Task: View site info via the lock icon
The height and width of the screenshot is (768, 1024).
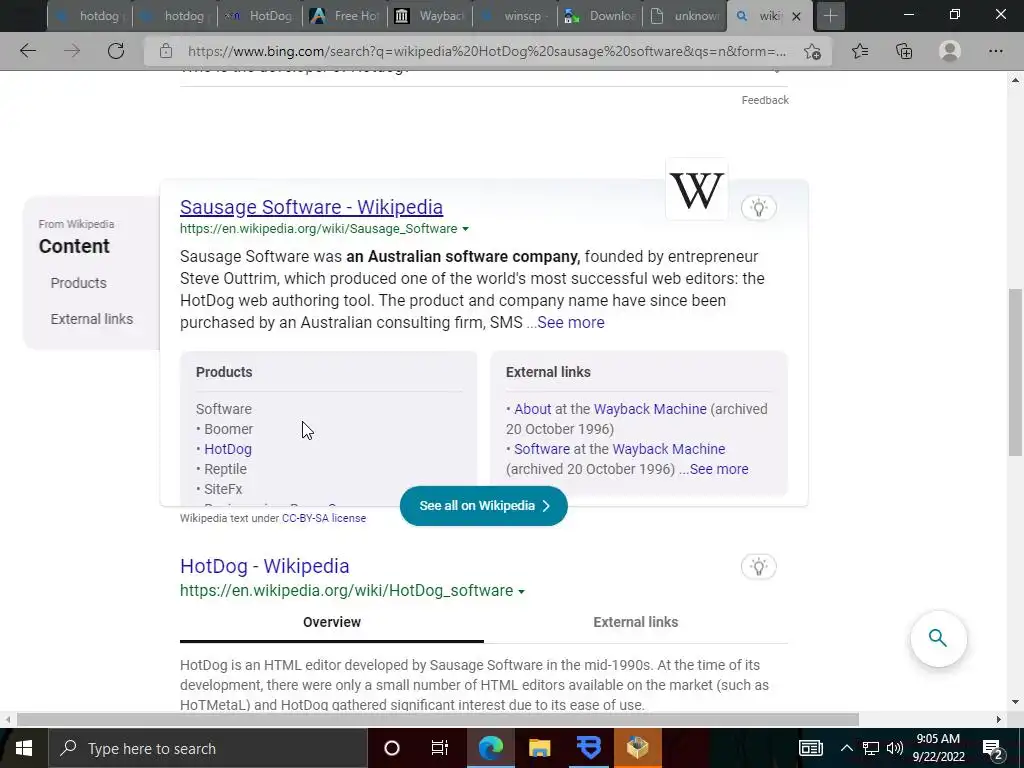Action: (x=166, y=51)
